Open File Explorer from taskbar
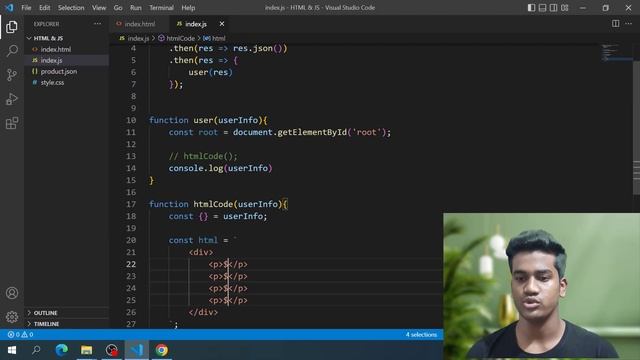This screenshot has width=640, height=360. [87, 350]
